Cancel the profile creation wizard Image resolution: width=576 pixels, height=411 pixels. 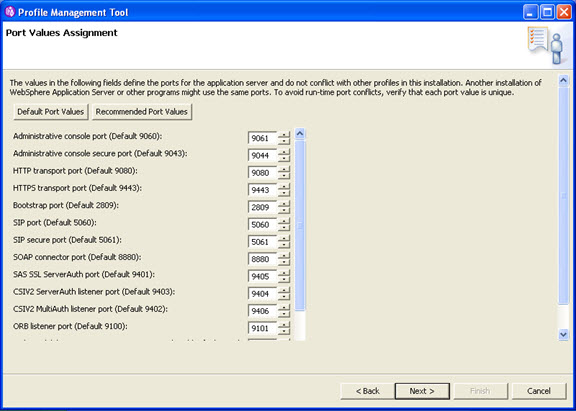539,391
